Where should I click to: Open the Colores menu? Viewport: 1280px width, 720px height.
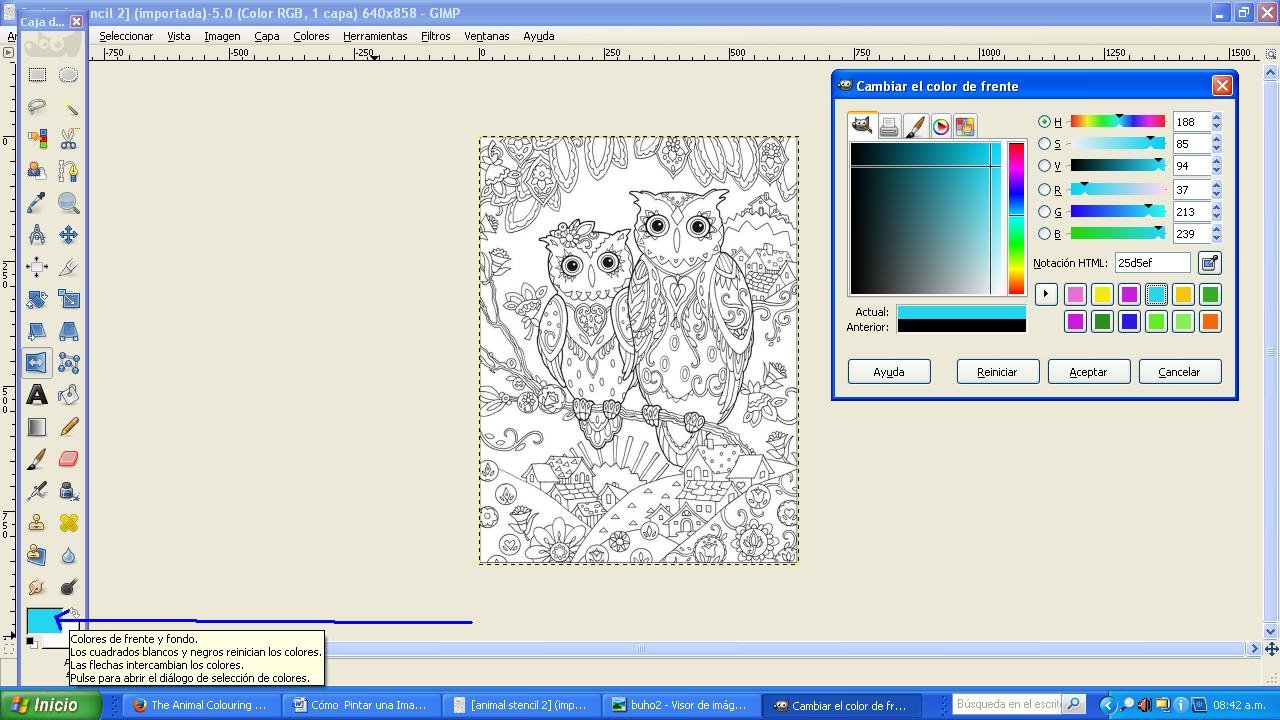click(x=311, y=36)
